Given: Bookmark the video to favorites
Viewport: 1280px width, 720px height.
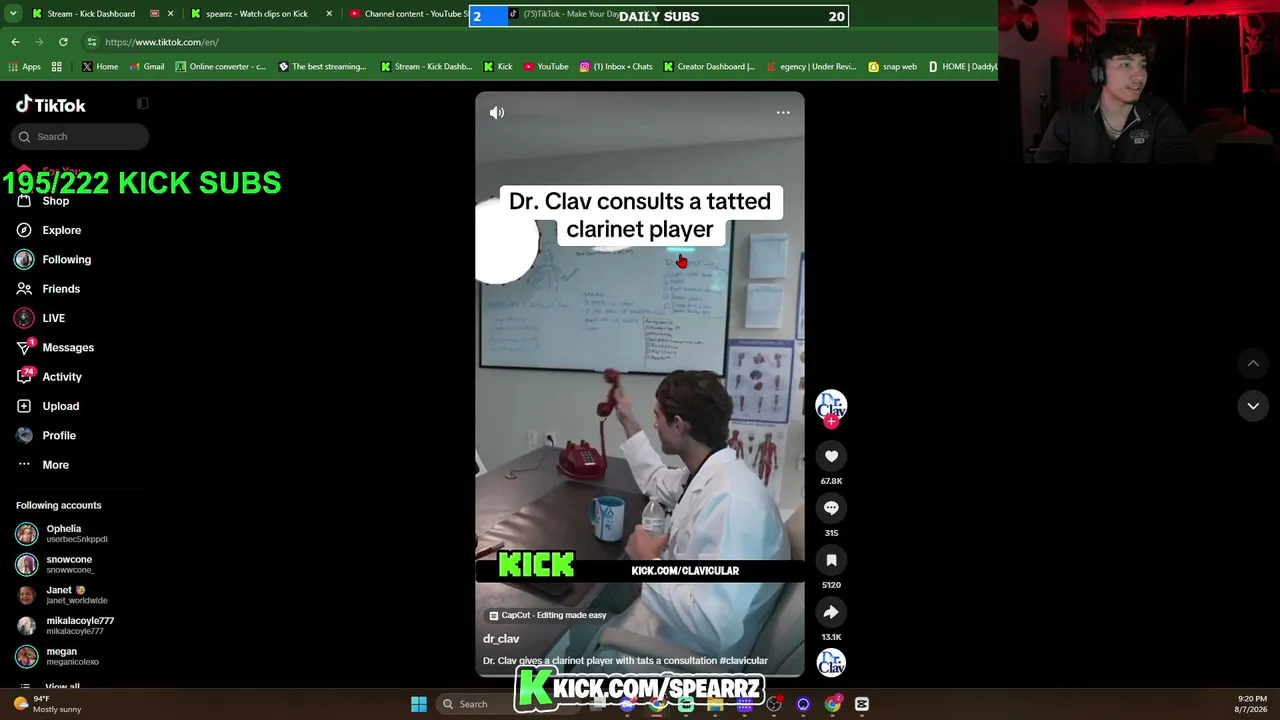Looking at the screenshot, I should 831,560.
